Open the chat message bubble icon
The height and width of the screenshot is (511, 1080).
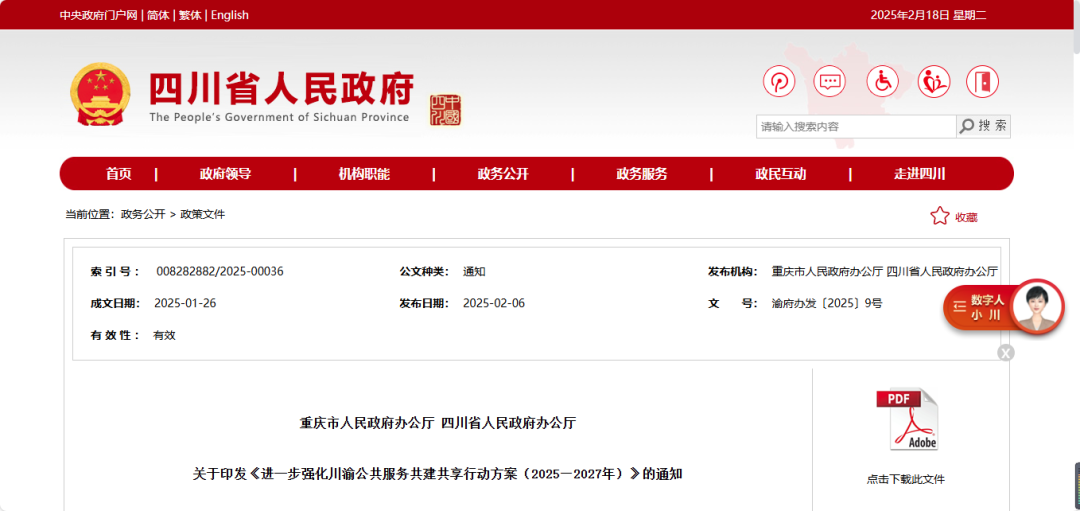pyautogui.click(x=830, y=81)
